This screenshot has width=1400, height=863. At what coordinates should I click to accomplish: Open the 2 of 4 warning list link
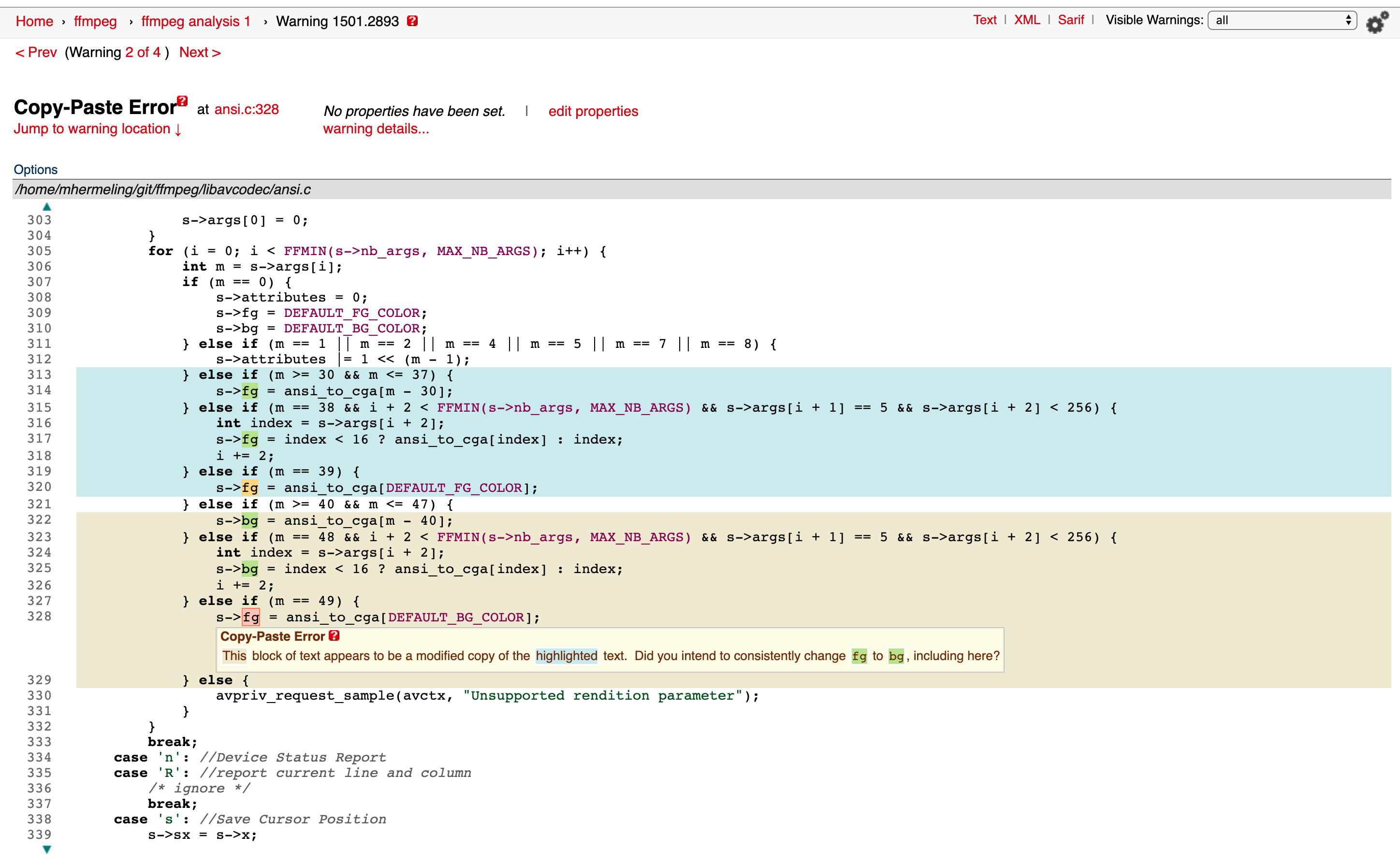click(143, 53)
